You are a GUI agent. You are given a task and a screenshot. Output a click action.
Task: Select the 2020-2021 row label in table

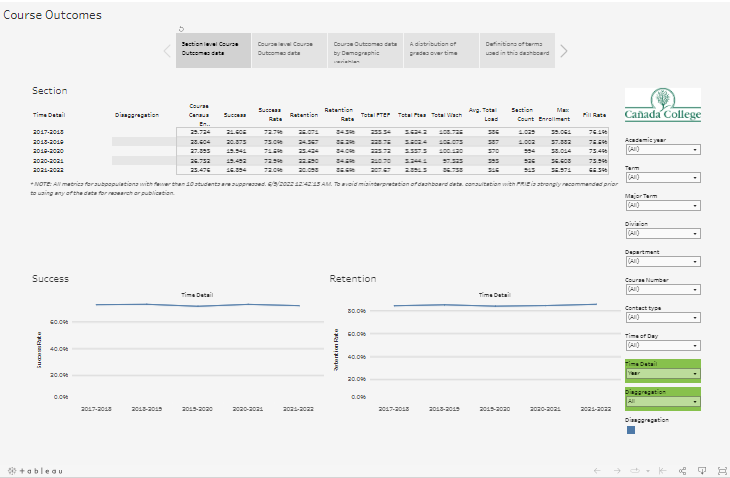click(x=48, y=161)
